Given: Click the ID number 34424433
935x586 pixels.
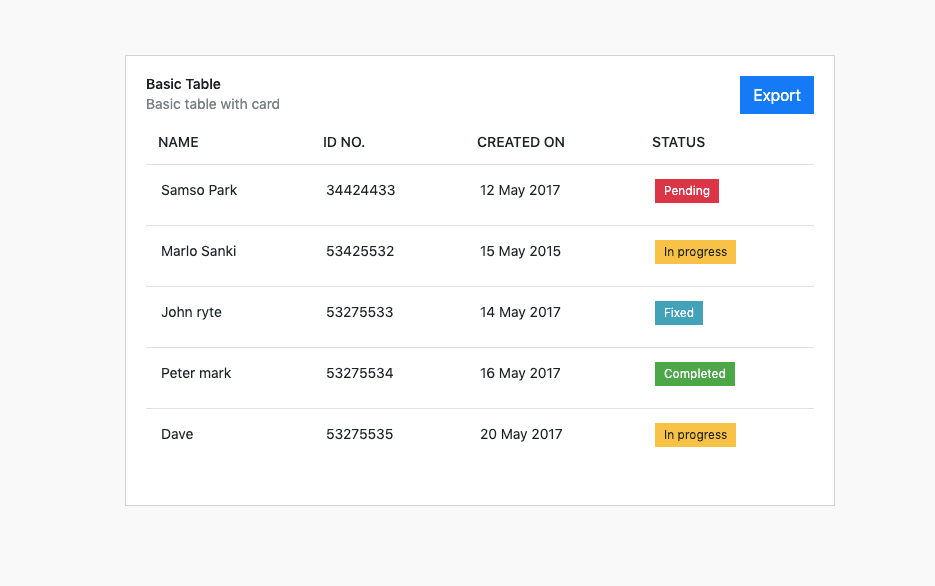Looking at the screenshot, I should (360, 190).
